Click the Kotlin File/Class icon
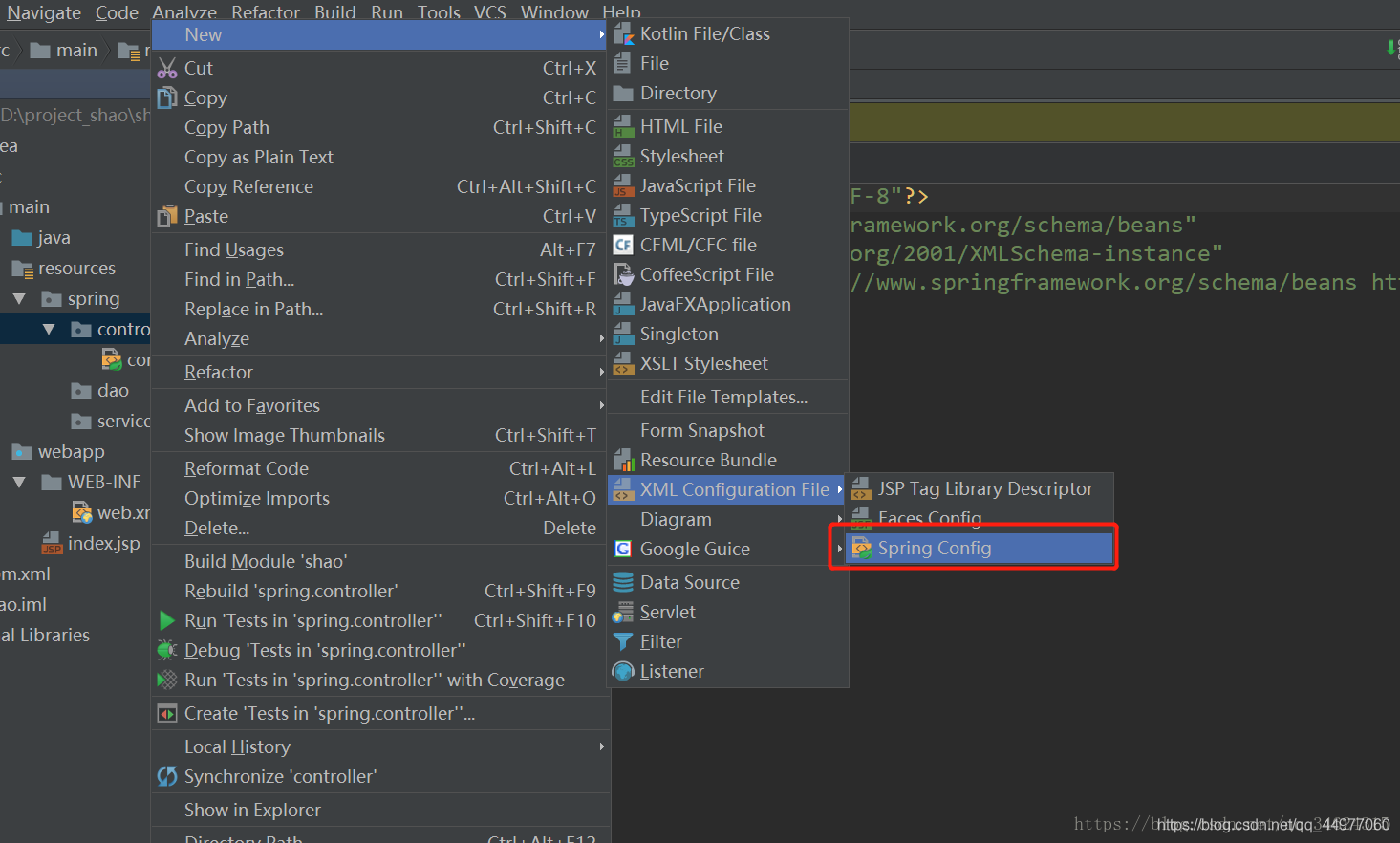1400x843 pixels. (623, 34)
